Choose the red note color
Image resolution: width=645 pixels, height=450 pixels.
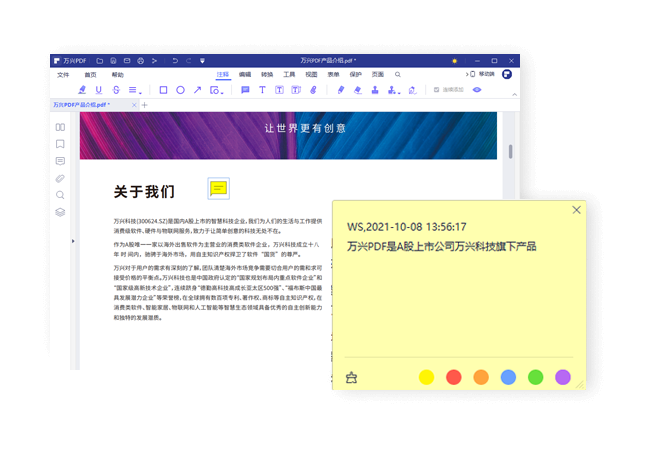(453, 377)
